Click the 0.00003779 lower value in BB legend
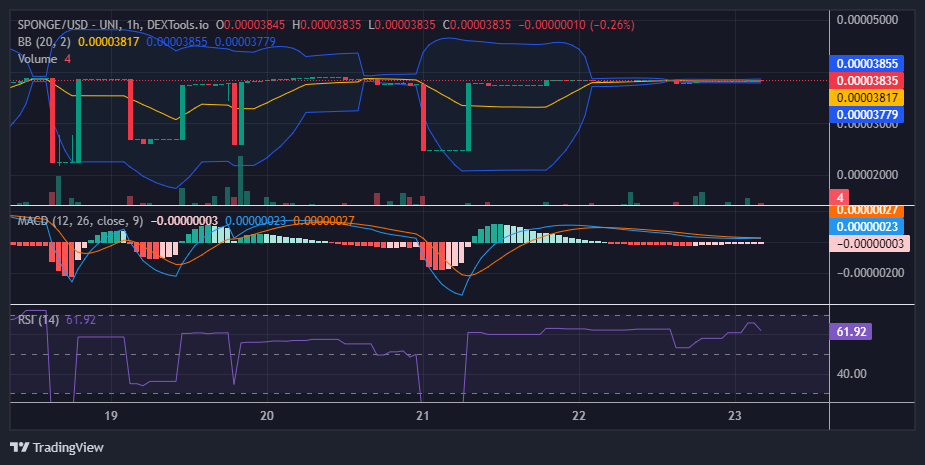925x465 pixels. (245, 42)
